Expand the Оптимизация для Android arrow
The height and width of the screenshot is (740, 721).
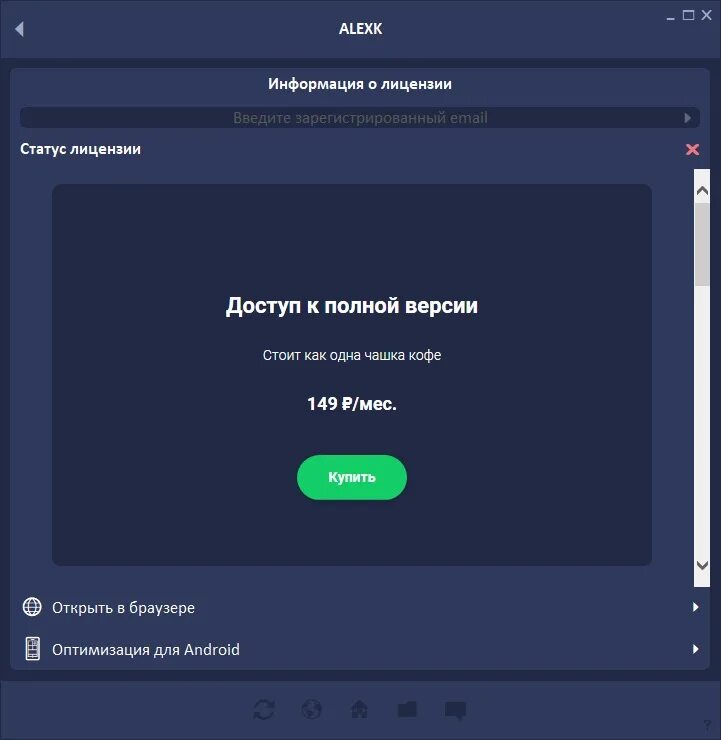click(x=696, y=649)
